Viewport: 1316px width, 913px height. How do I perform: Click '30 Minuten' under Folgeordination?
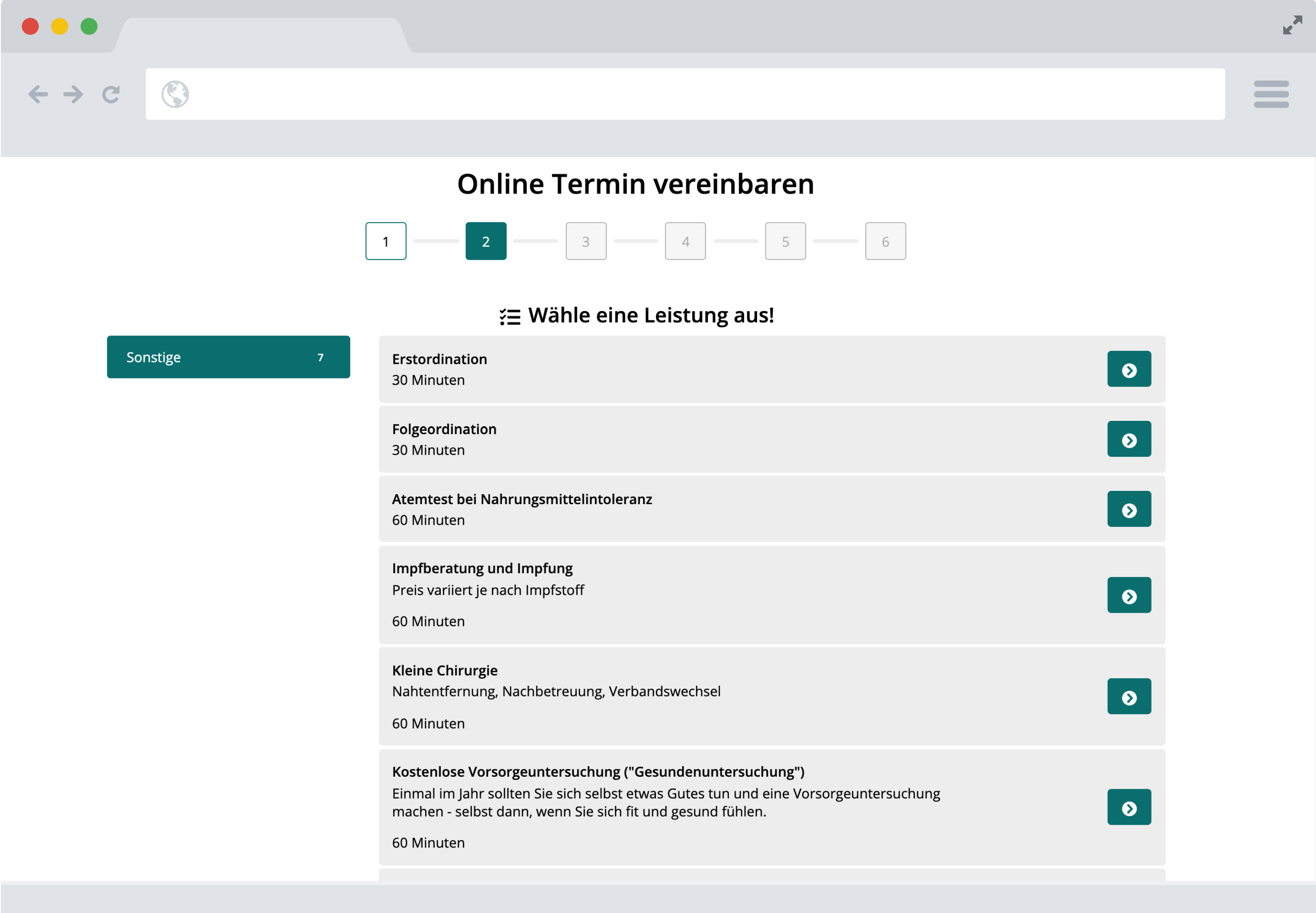(428, 450)
